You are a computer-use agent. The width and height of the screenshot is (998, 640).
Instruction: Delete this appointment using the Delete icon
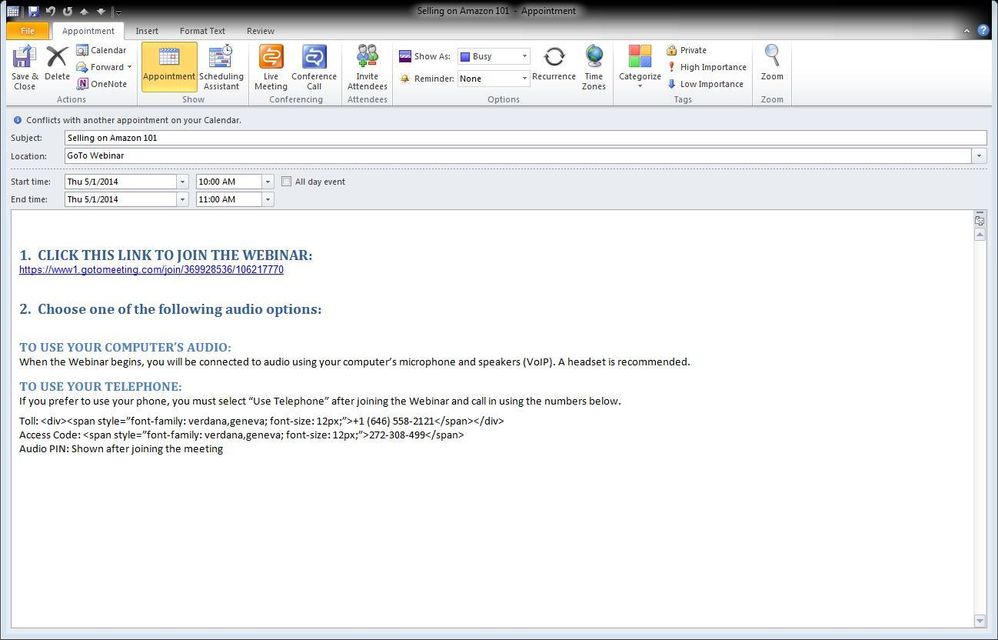[57, 58]
